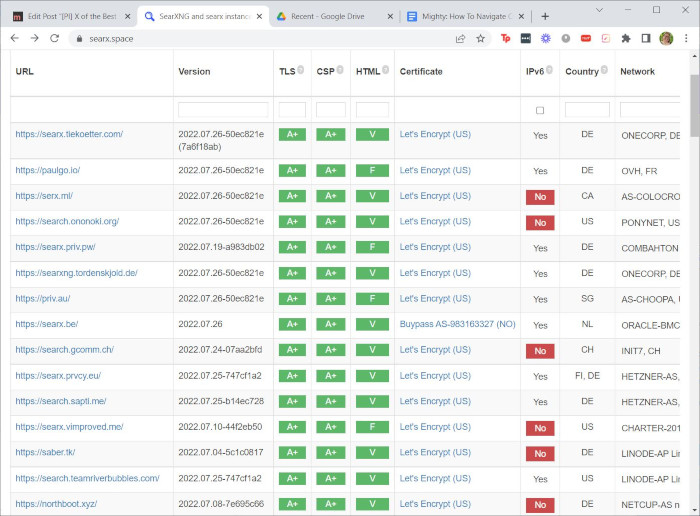Screen dimensions: 700x516
Task: Click the Version filter input
Action: [223, 110]
